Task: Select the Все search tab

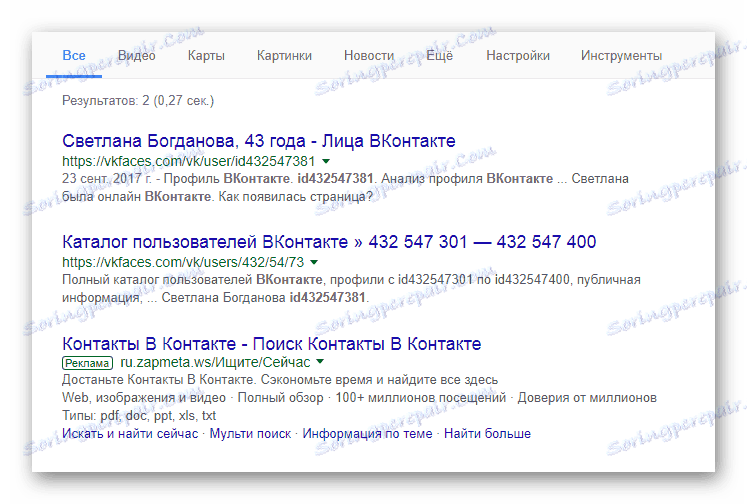Action: pyautogui.click(x=74, y=55)
